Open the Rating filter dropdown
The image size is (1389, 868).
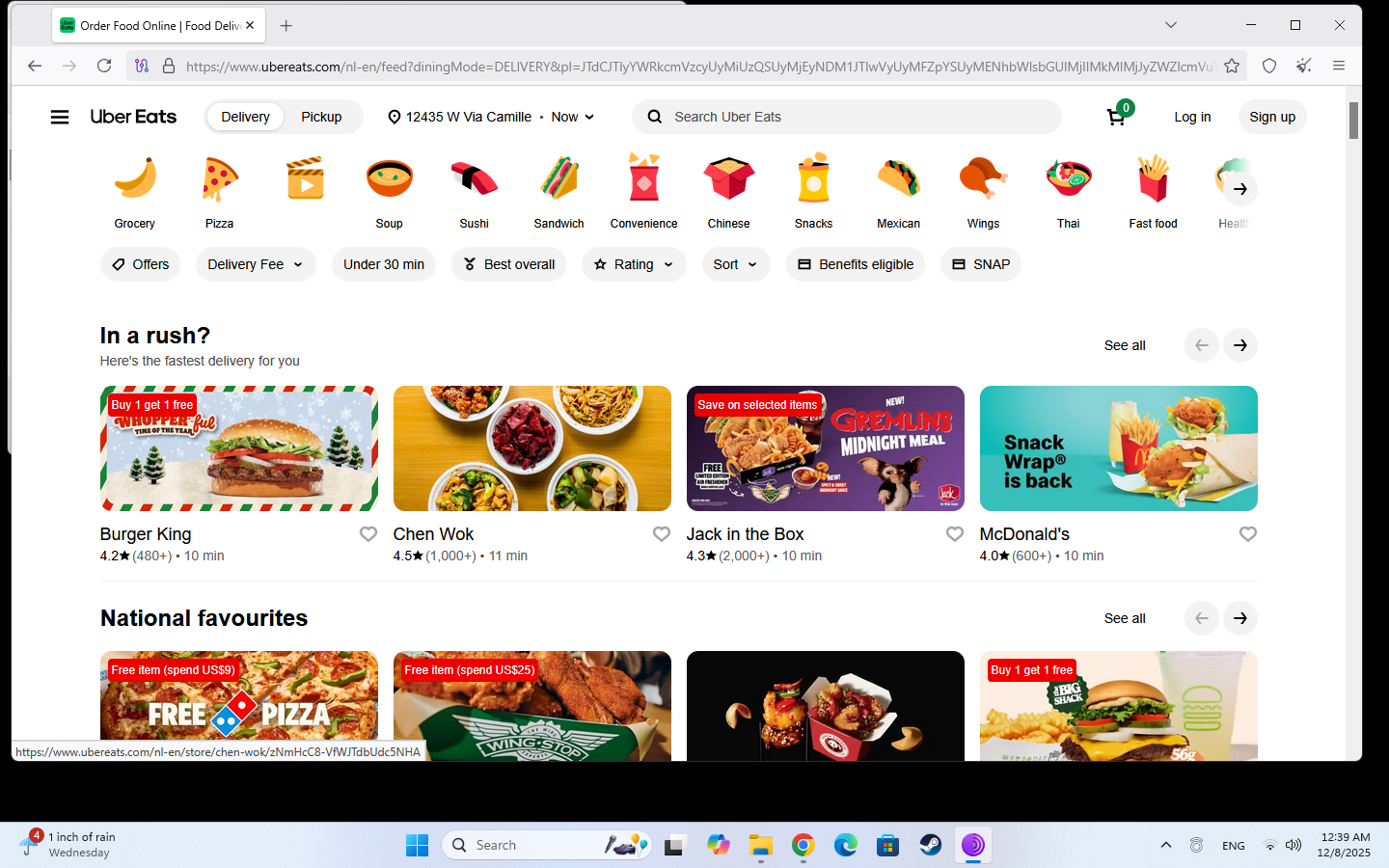[633, 264]
